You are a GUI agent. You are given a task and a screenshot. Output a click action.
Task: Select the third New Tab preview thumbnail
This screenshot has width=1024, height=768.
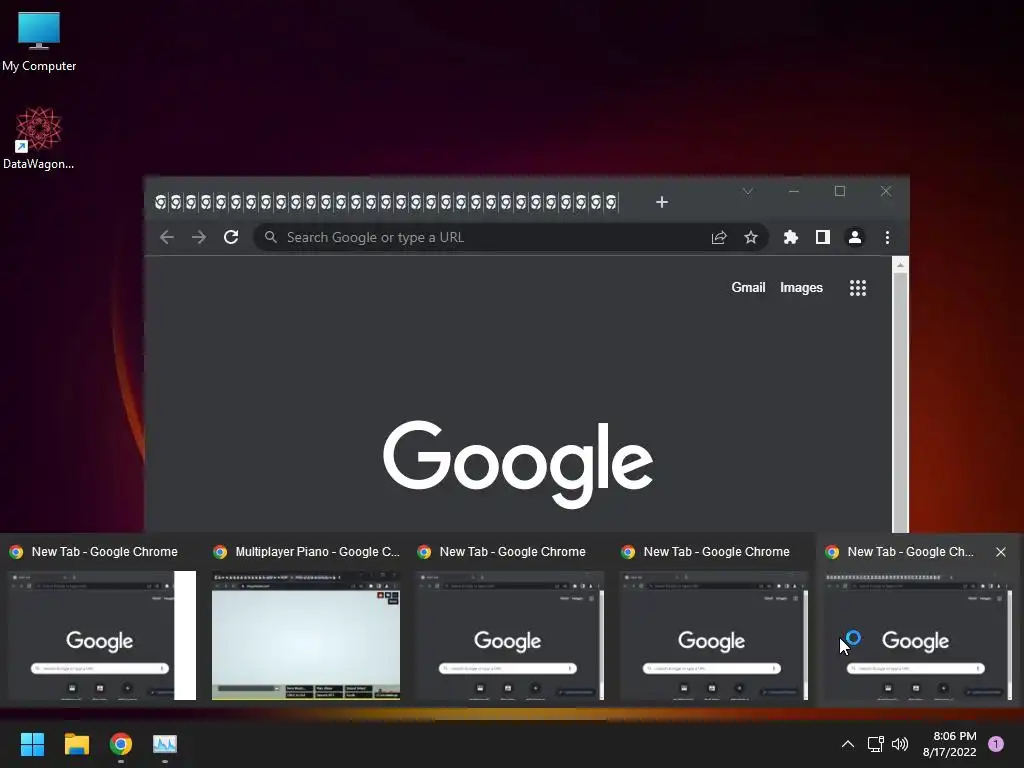[x=509, y=635]
